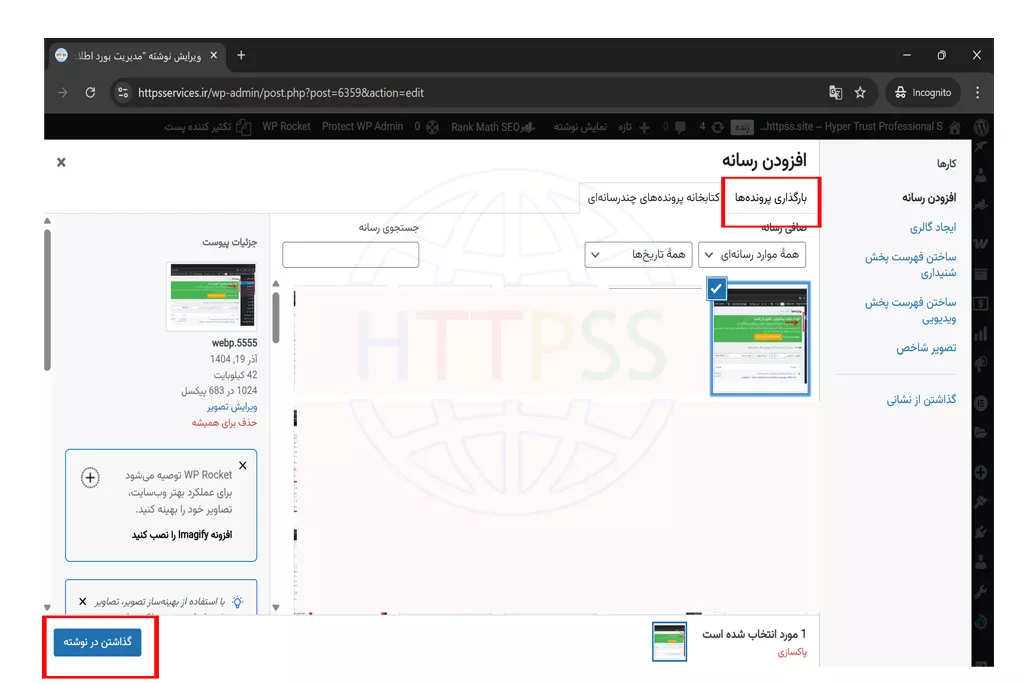Switch to the Media Library tab
The height and width of the screenshot is (683, 1024).
pos(654,198)
